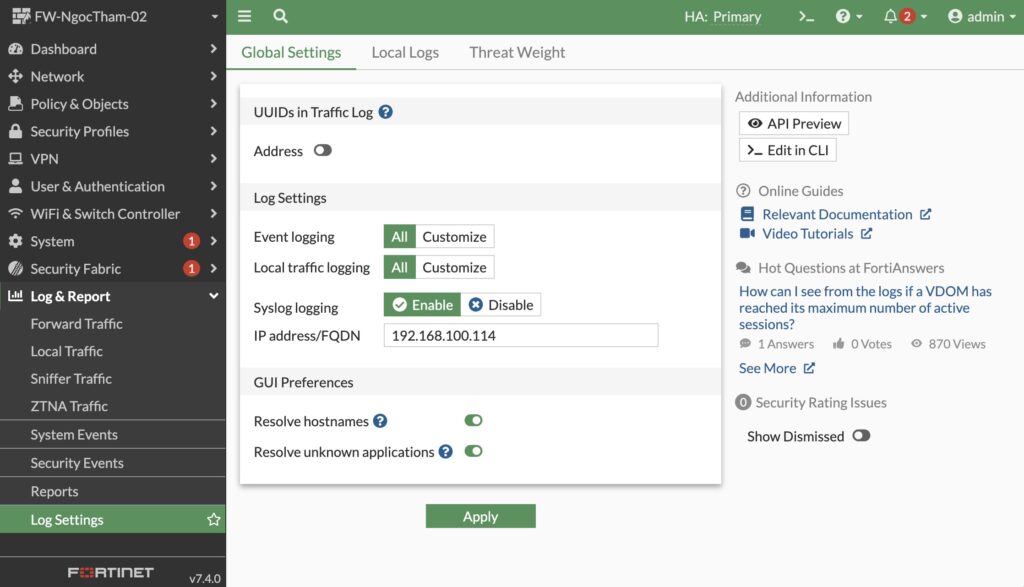Click the Apply button
This screenshot has height=587, width=1024.
pyautogui.click(x=481, y=516)
